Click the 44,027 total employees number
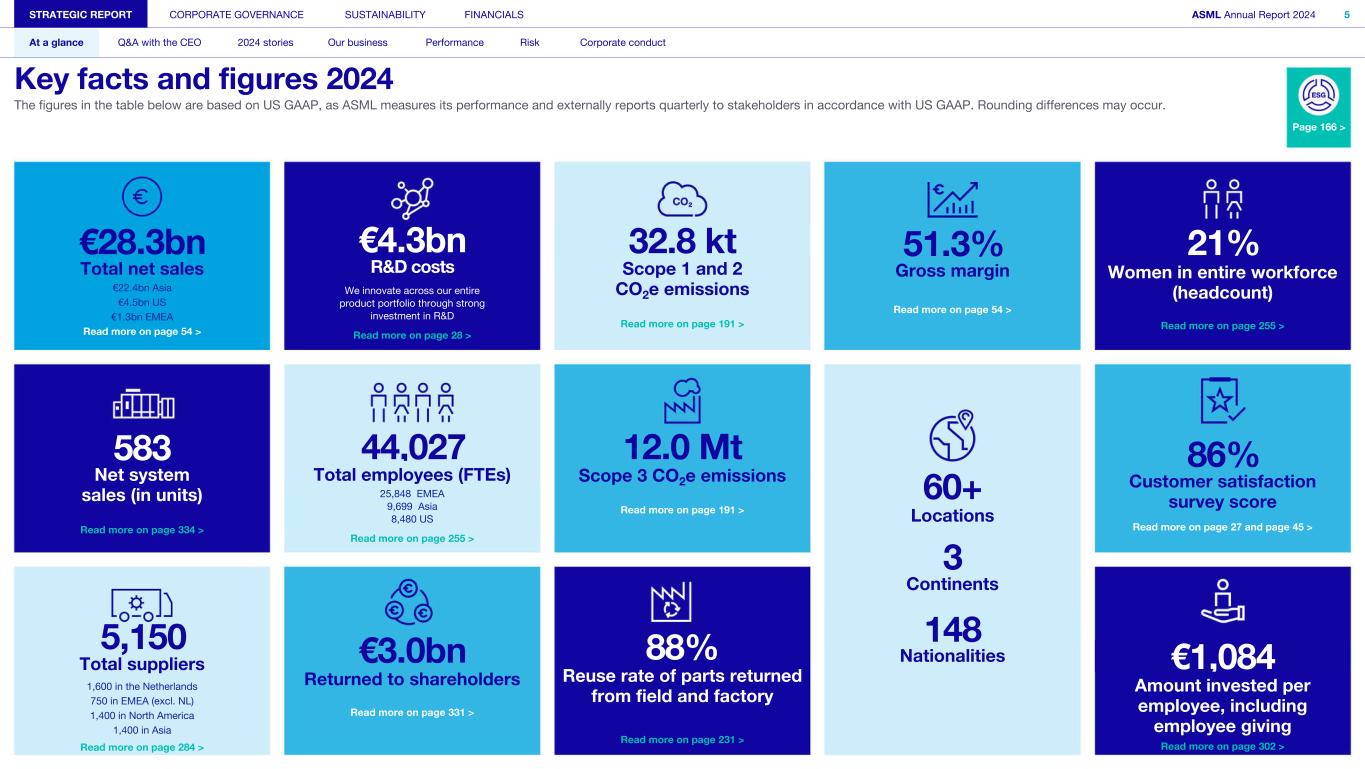Image resolution: width=1365 pixels, height=769 pixels. tap(412, 447)
